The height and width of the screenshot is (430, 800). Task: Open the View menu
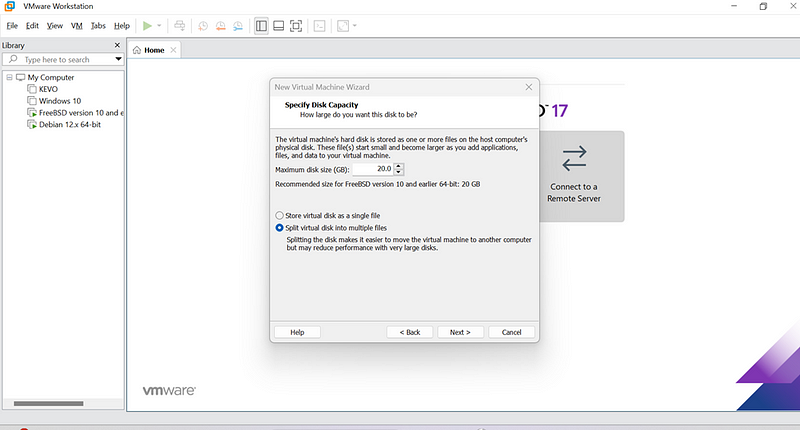point(55,26)
